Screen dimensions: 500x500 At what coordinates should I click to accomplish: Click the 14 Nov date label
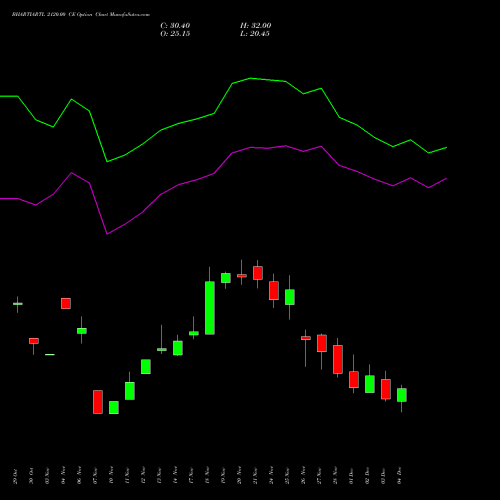175,476
